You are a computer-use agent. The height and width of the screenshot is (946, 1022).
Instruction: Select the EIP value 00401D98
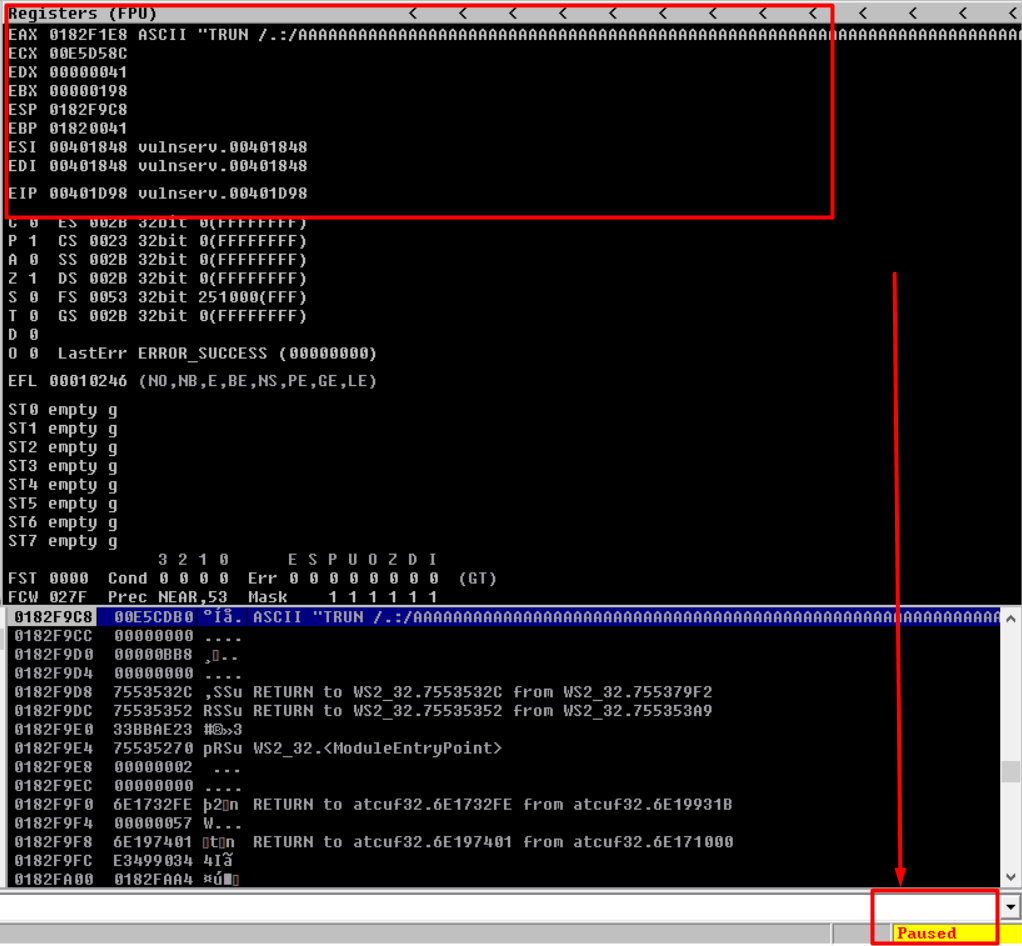[x=88, y=194]
